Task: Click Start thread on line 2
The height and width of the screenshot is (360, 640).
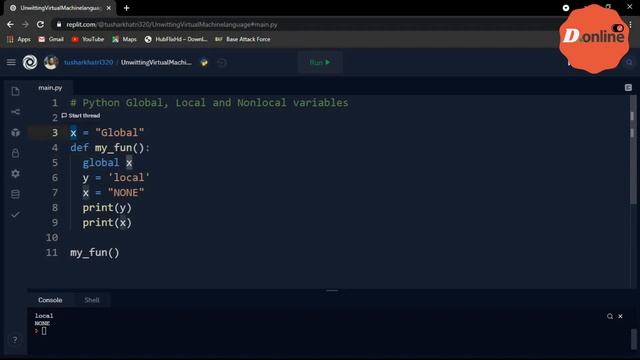Action: [x=81, y=116]
